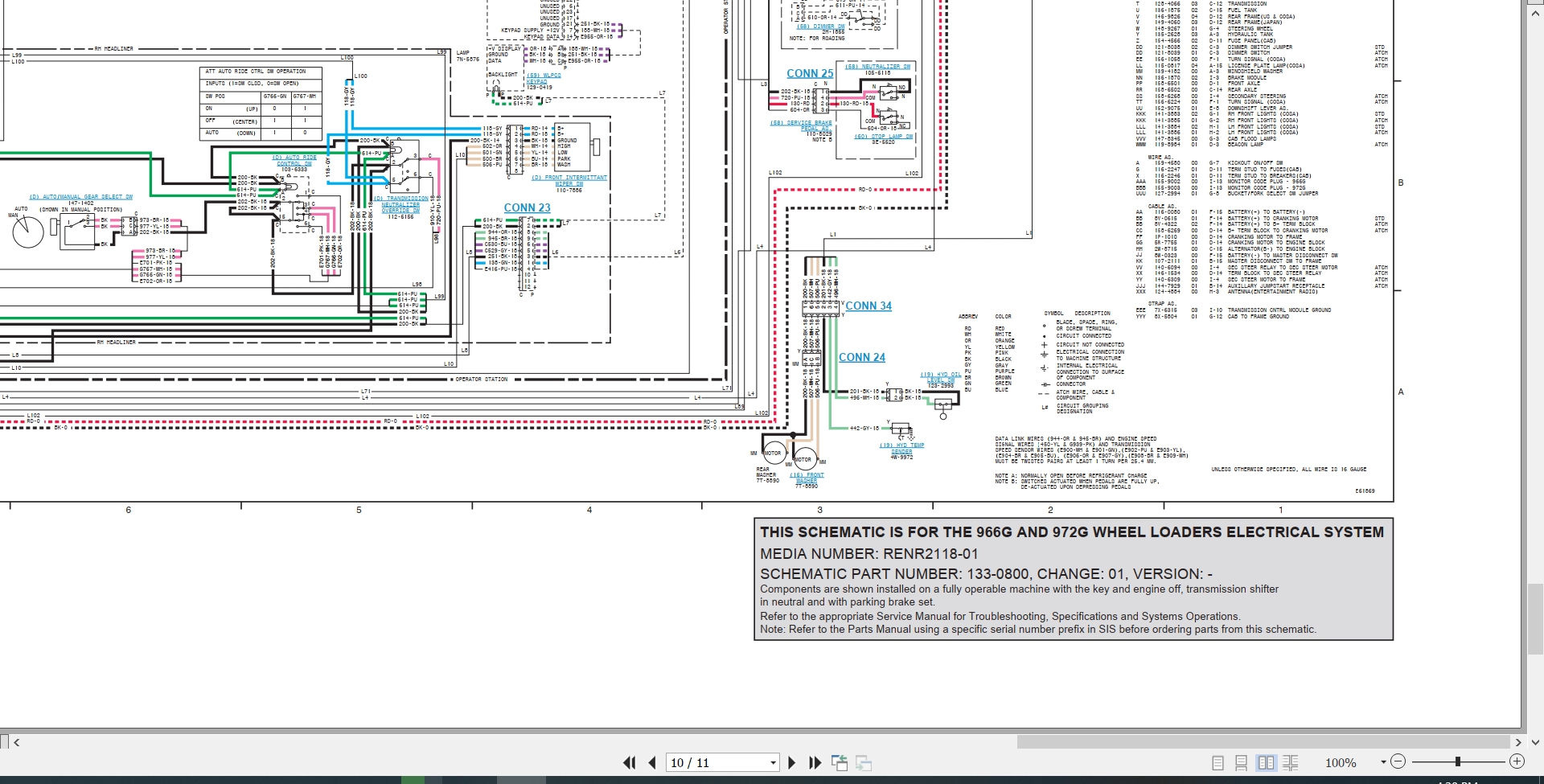
Task: Open the page number dropdown
Action: (x=773, y=762)
